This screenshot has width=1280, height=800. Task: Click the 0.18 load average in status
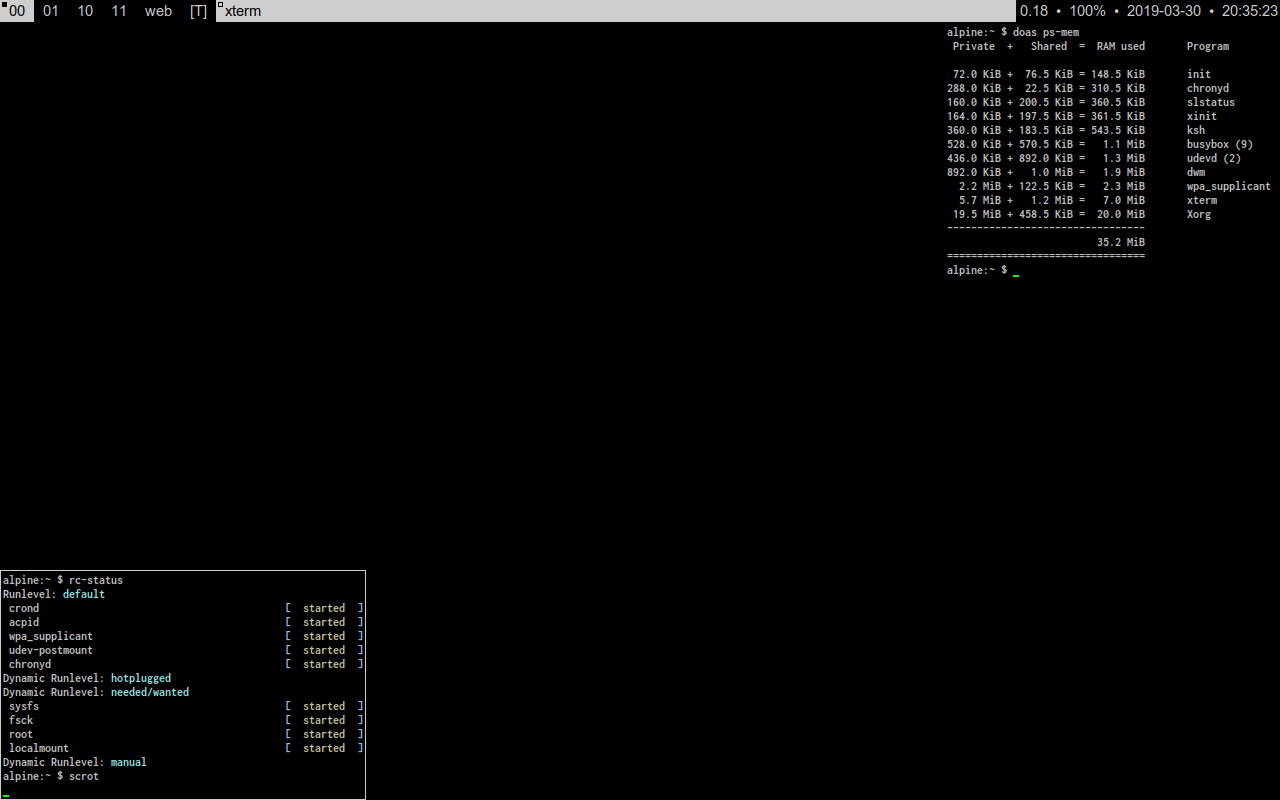pyautogui.click(x=1034, y=11)
